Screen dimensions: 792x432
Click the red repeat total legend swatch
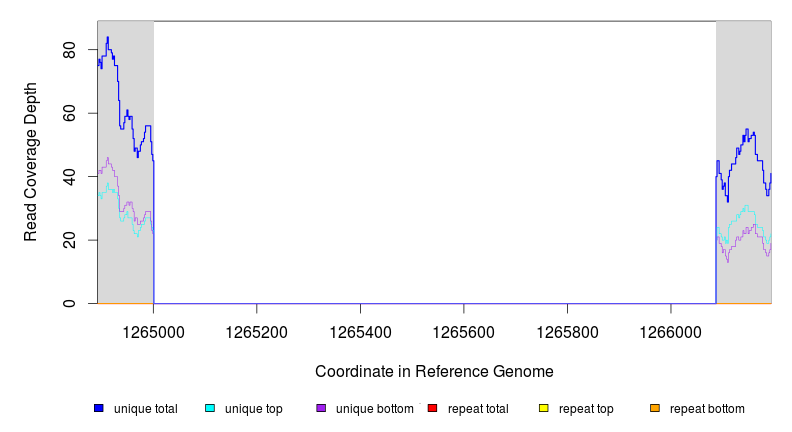point(432,408)
